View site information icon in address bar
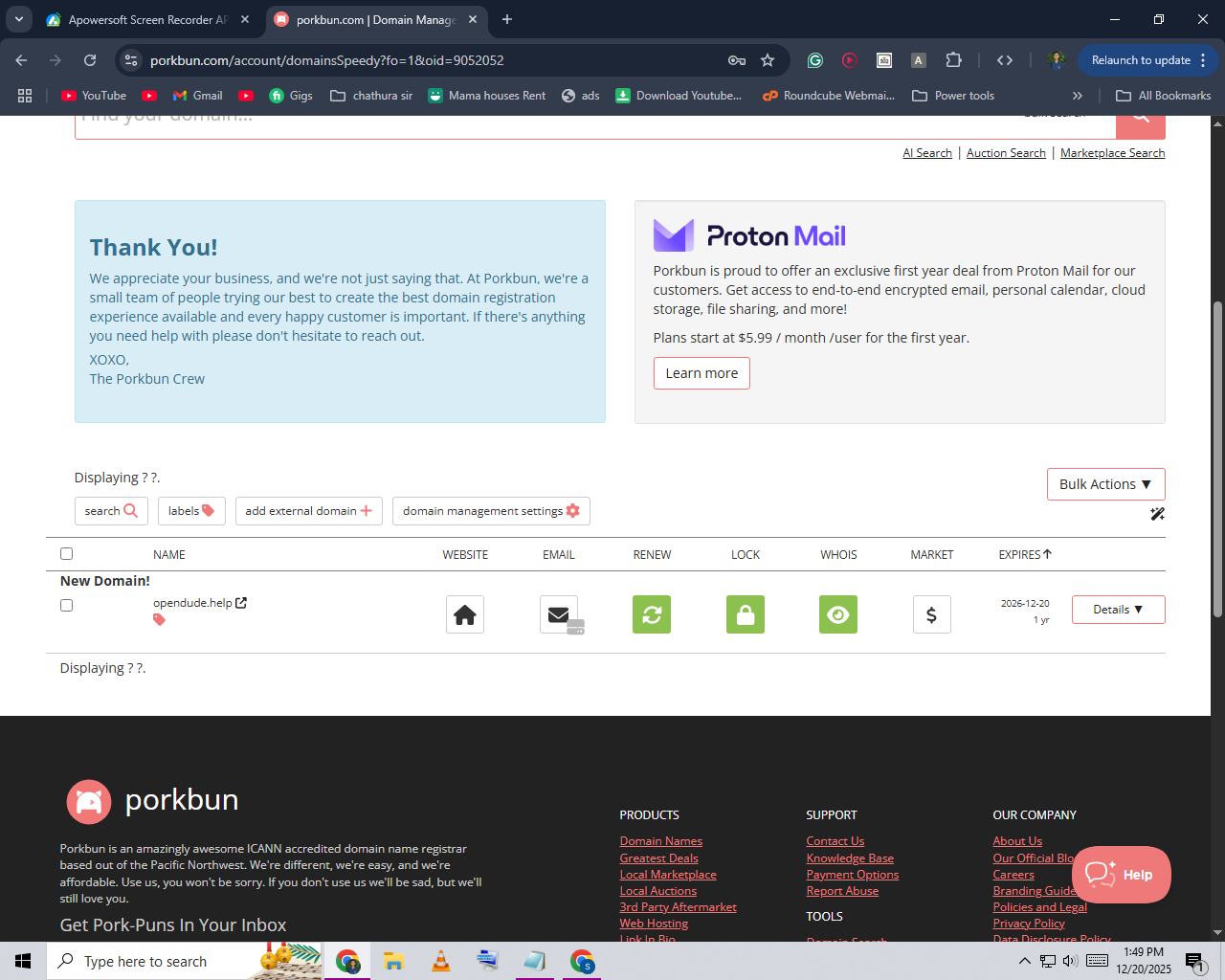 (x=131, y=60)
